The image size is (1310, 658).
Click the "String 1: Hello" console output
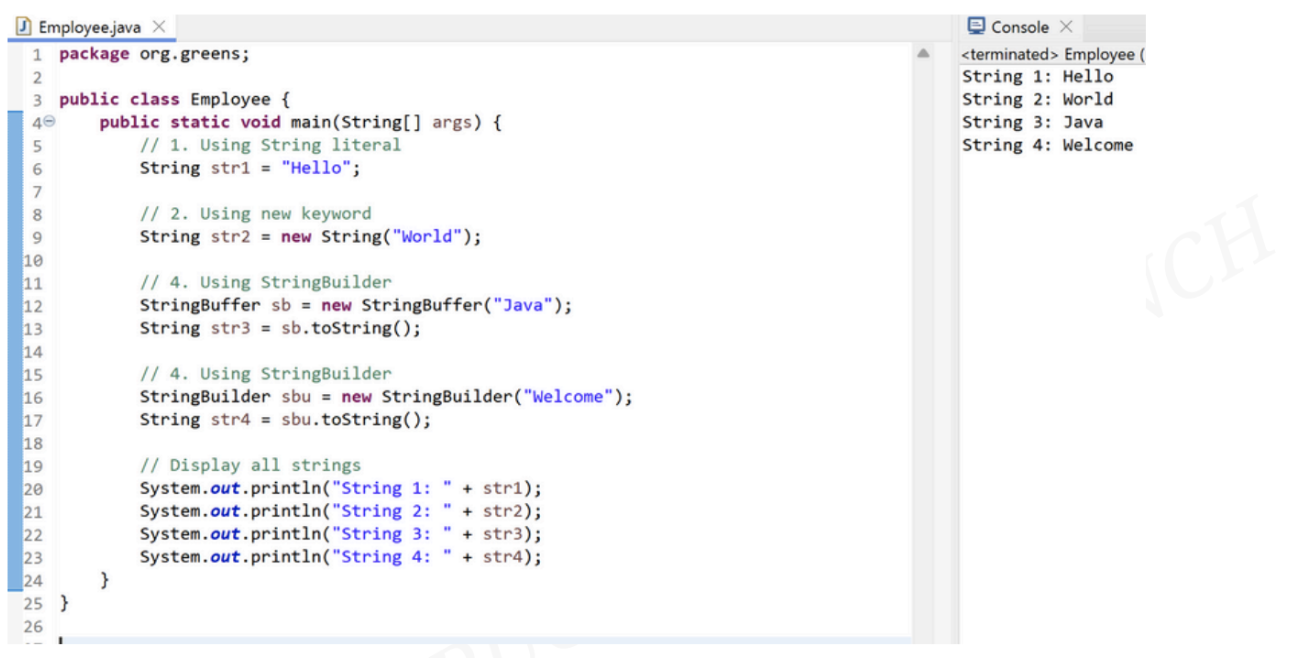[1037, 77]
